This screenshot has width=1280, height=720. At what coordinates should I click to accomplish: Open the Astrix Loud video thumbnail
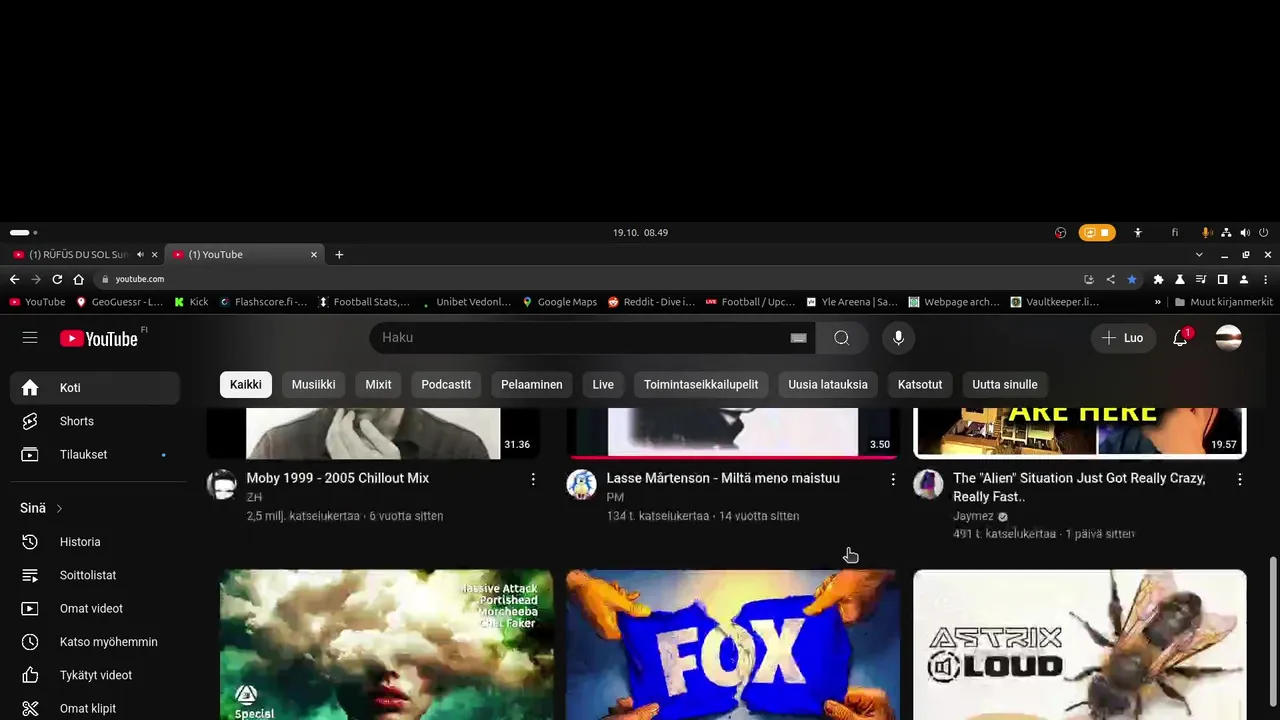click(x=1080, y=645)
